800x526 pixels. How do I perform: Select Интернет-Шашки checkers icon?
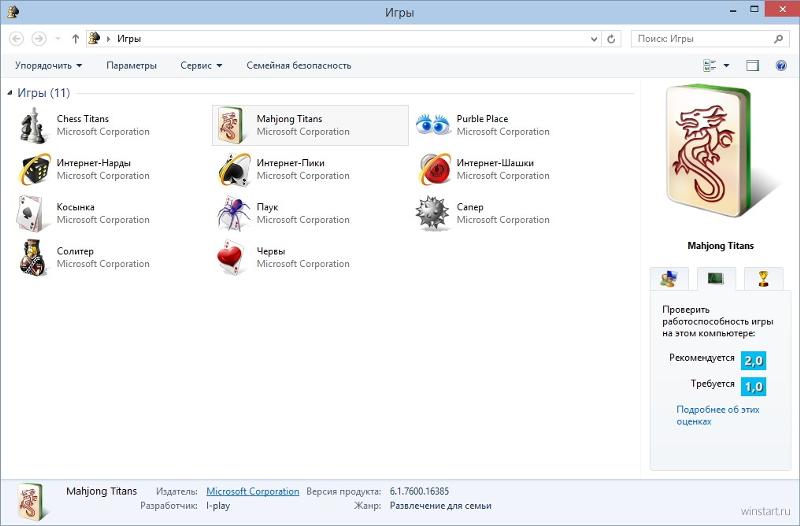click(435, 169)
